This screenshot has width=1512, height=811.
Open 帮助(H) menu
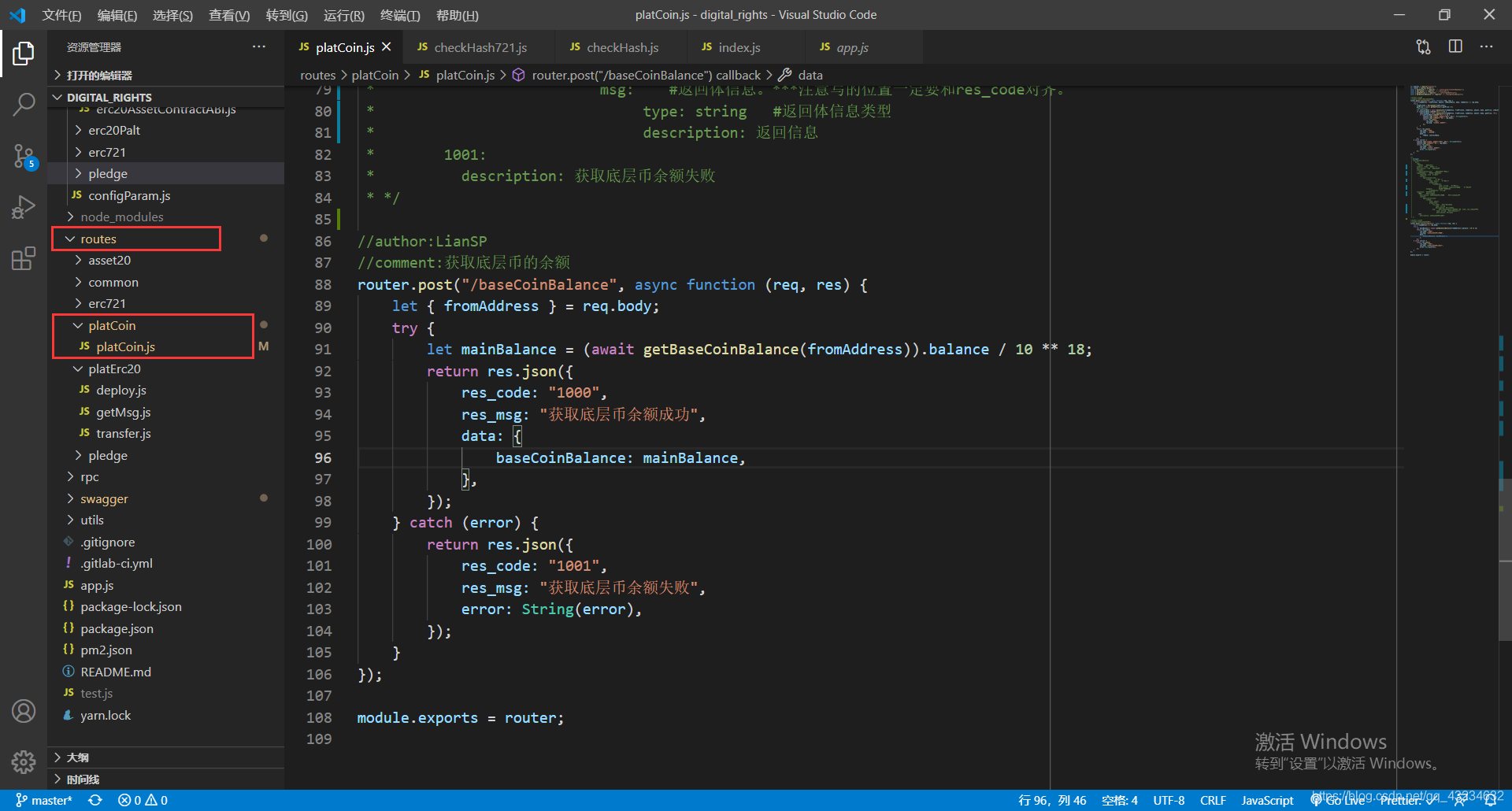click(458, 15)
